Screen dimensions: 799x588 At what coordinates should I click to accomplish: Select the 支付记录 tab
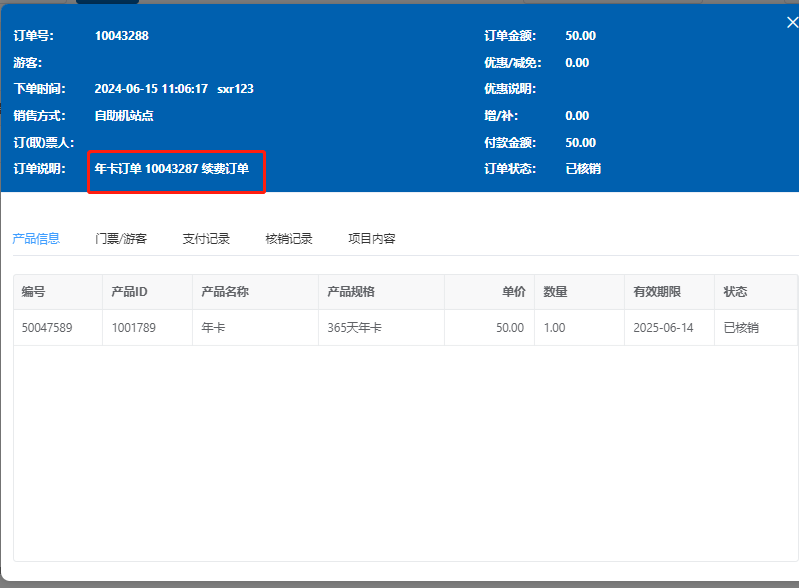[206, 239]
